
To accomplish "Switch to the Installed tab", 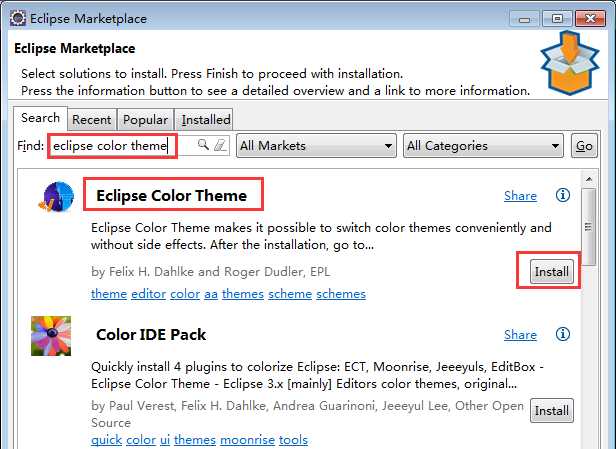I will (x=205, y=119).
